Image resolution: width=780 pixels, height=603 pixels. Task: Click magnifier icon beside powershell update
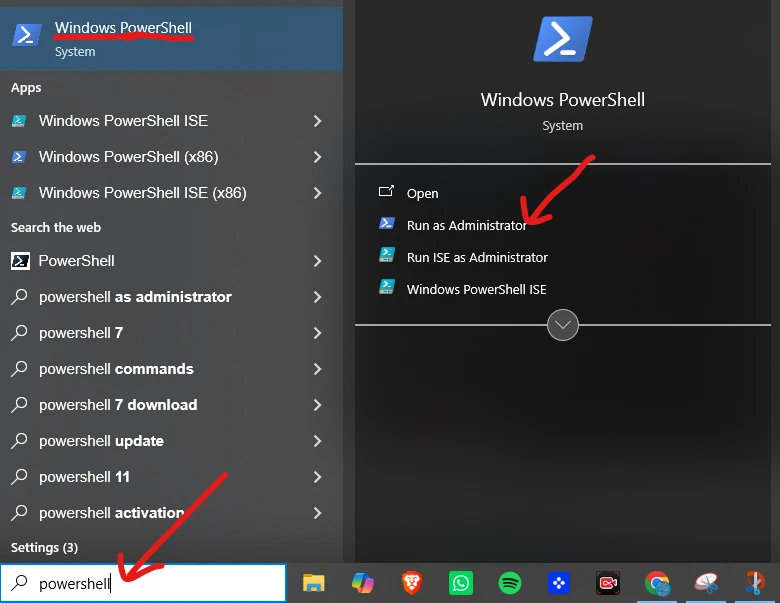point(19,440)
